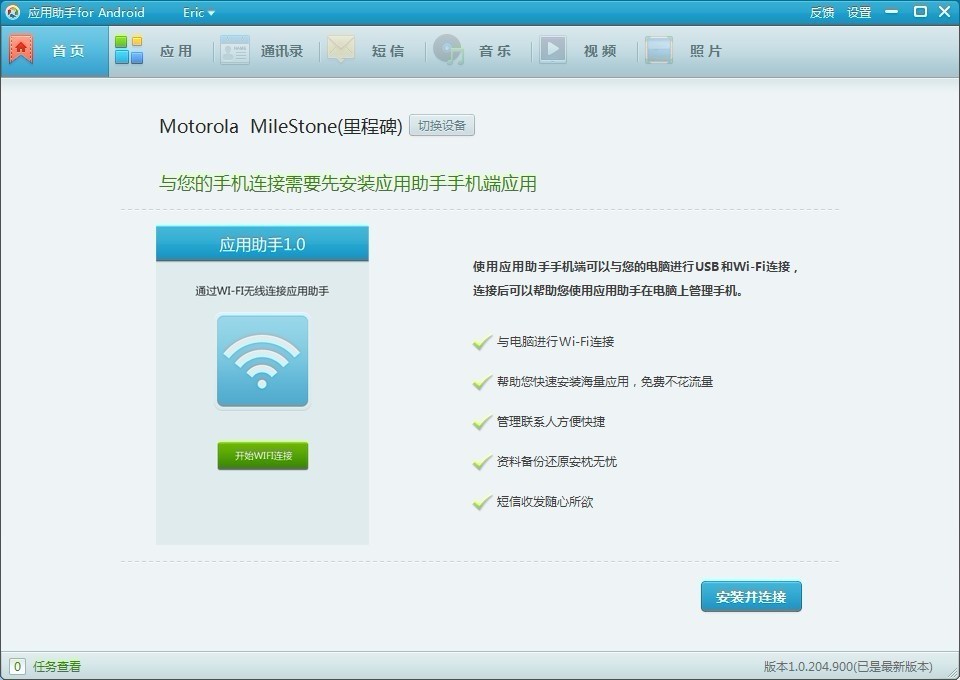Maximize the application window
This screenshot has width=960, height=680.
coord(920,12)
